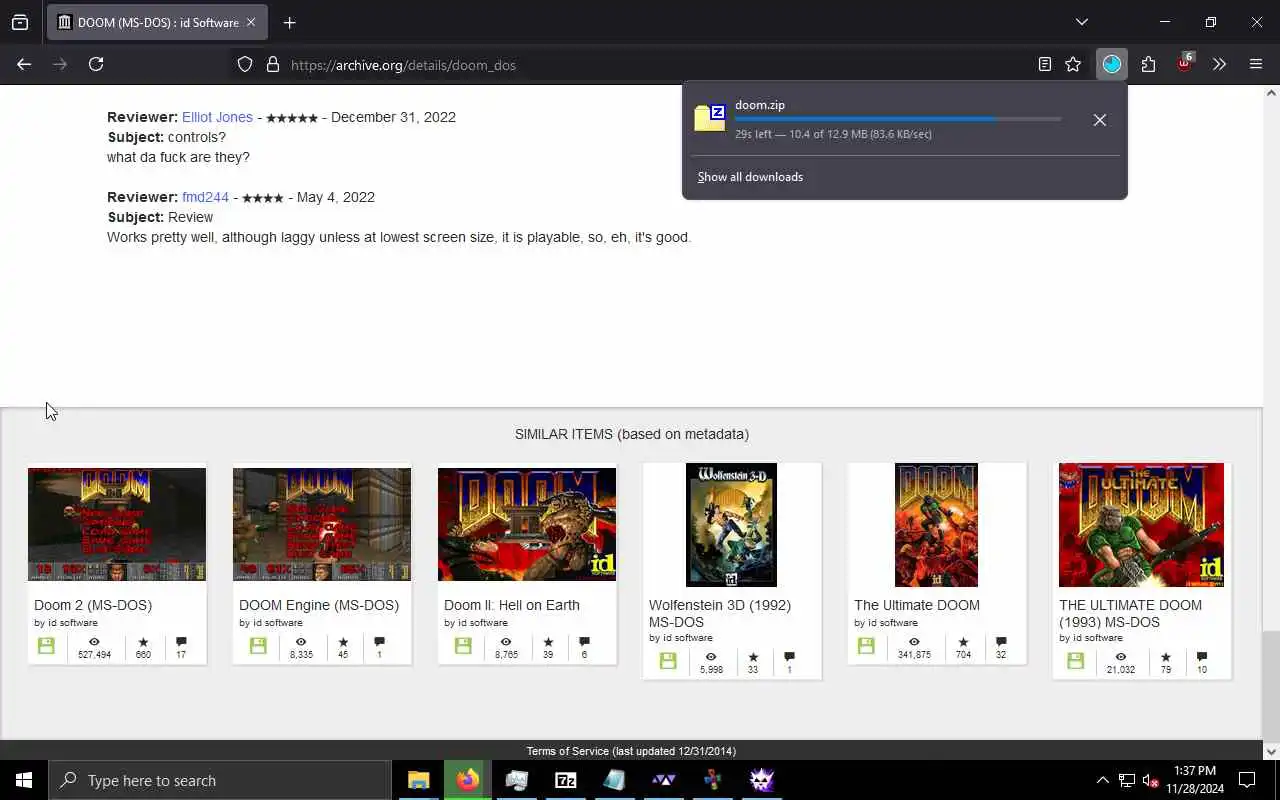Open the Extensions puzzle-piece icon
1280x800 pixels.
(x=1148, y=64)
